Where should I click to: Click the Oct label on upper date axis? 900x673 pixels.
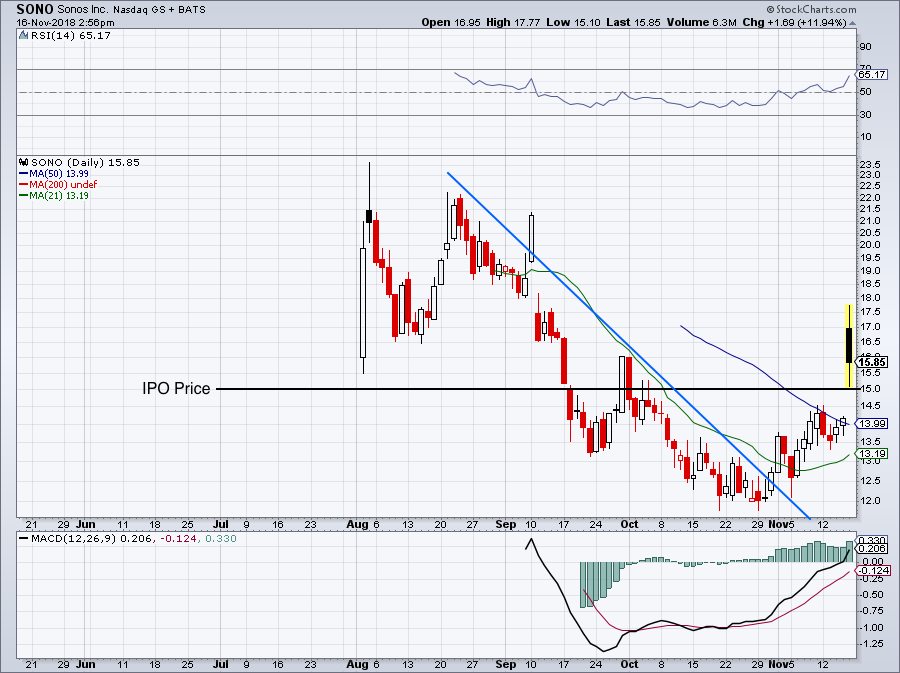[x=629, y=524]
